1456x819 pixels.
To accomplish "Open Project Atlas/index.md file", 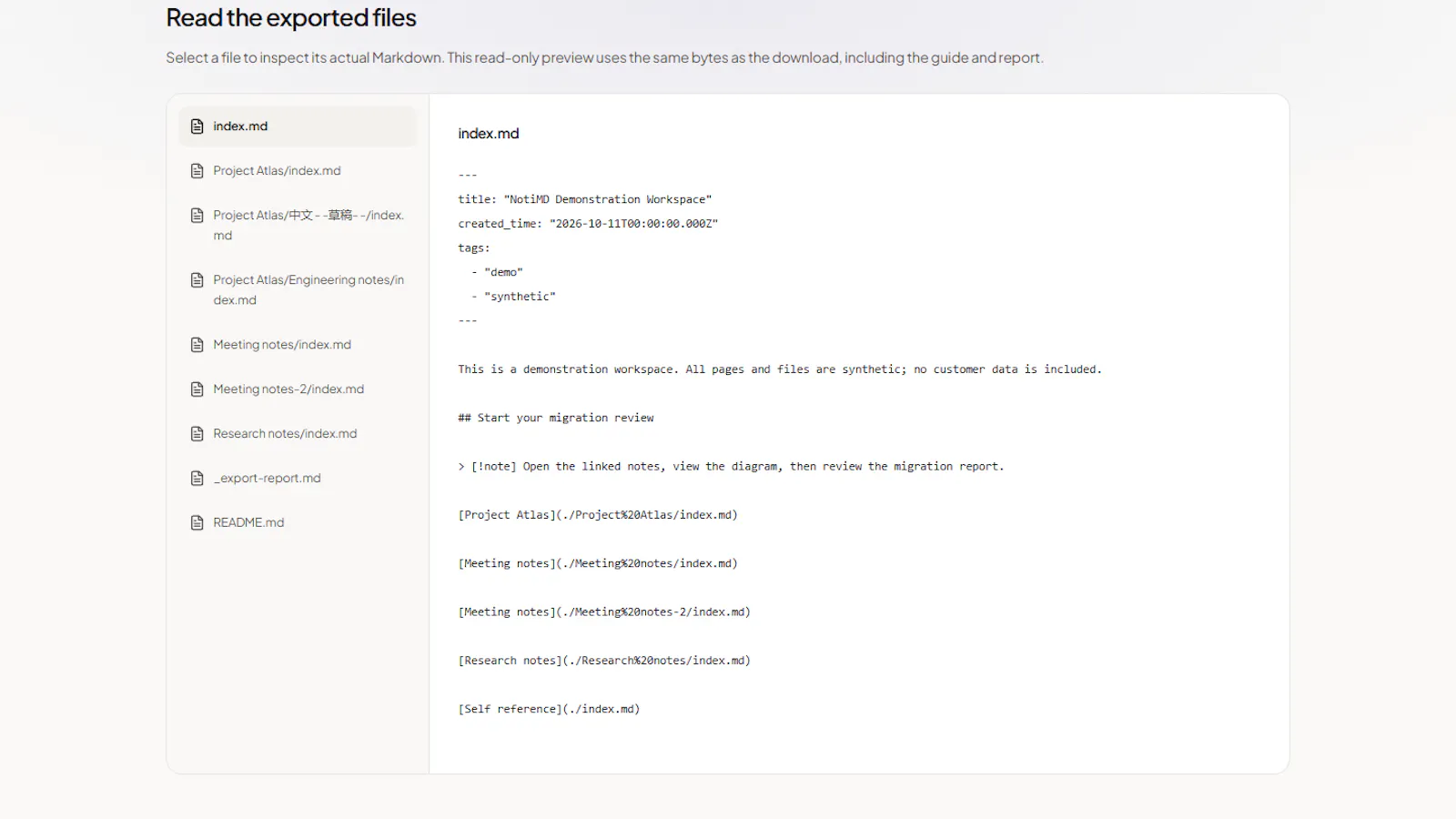I will point(298,171).
